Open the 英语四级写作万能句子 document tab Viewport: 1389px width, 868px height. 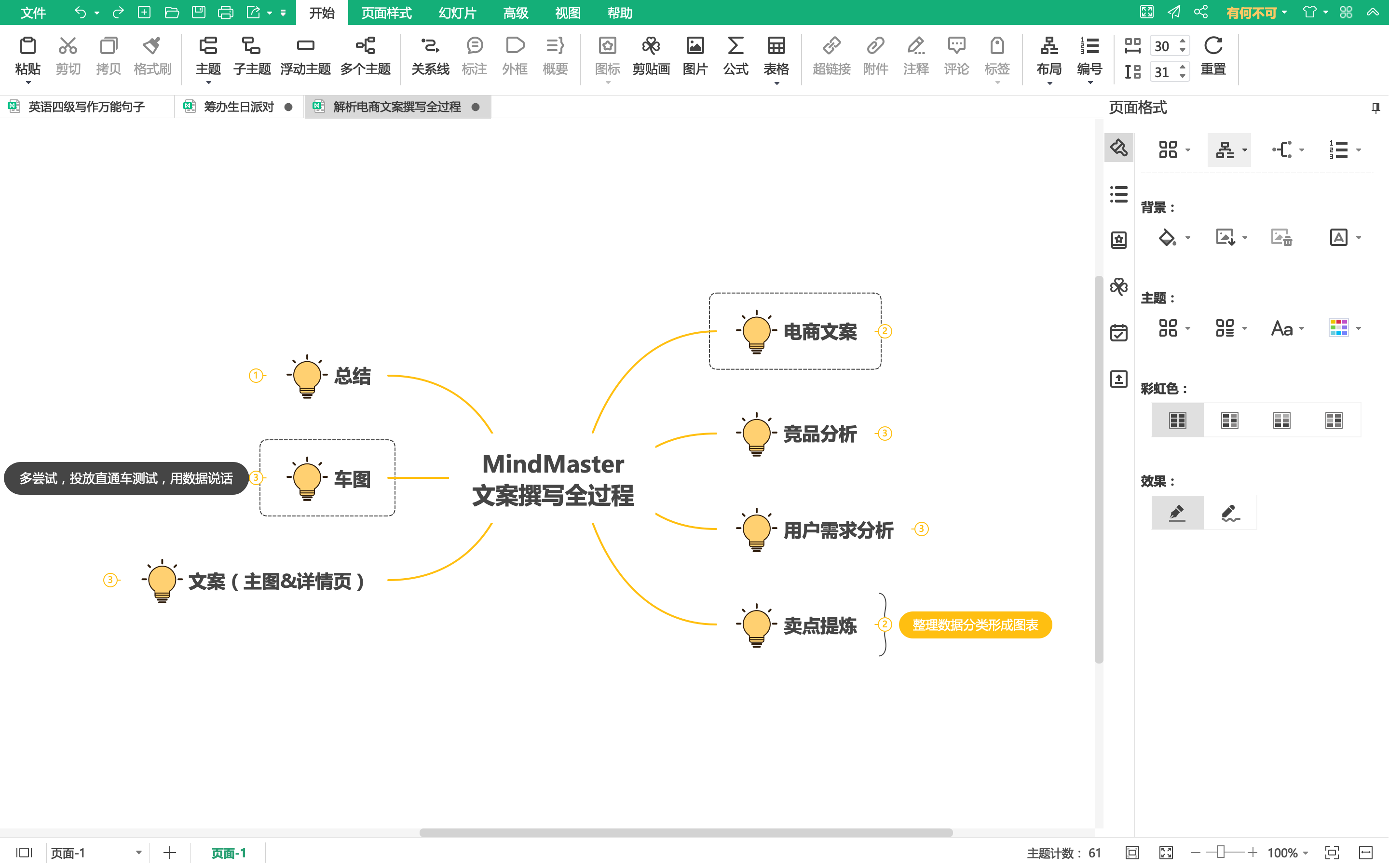(x=86, y=107)
